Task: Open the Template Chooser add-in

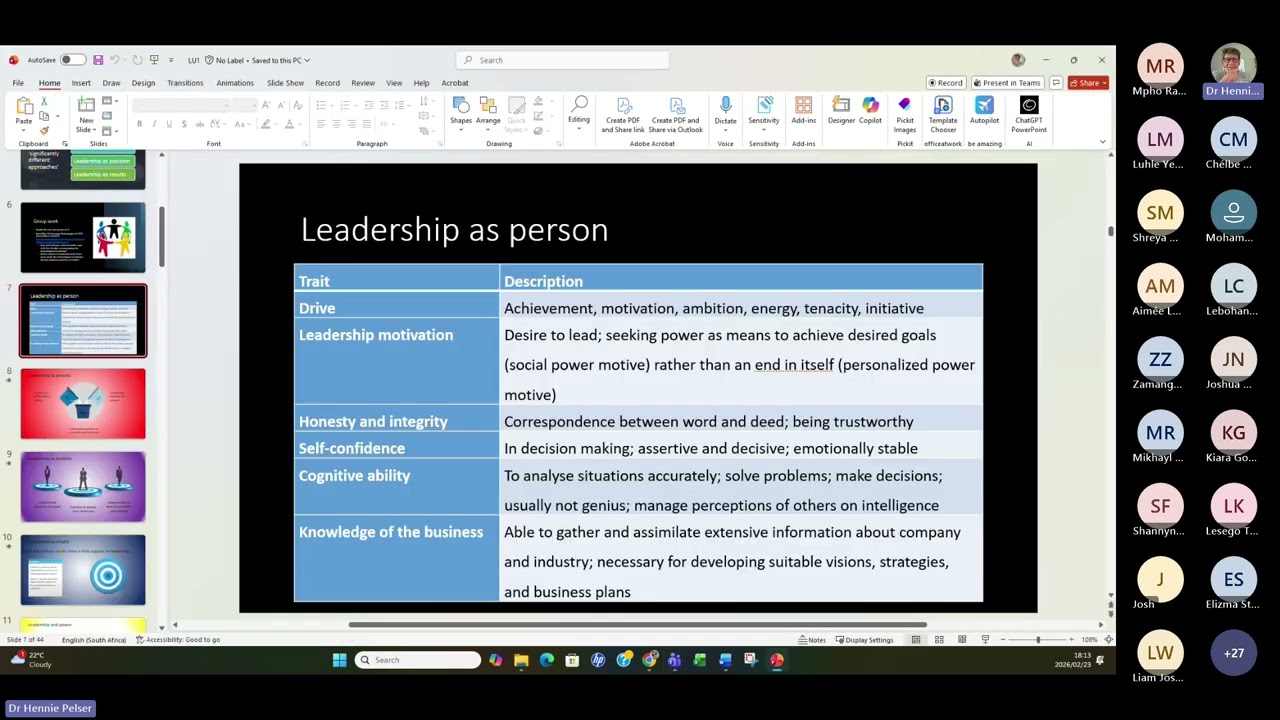Action: [943, 115]
